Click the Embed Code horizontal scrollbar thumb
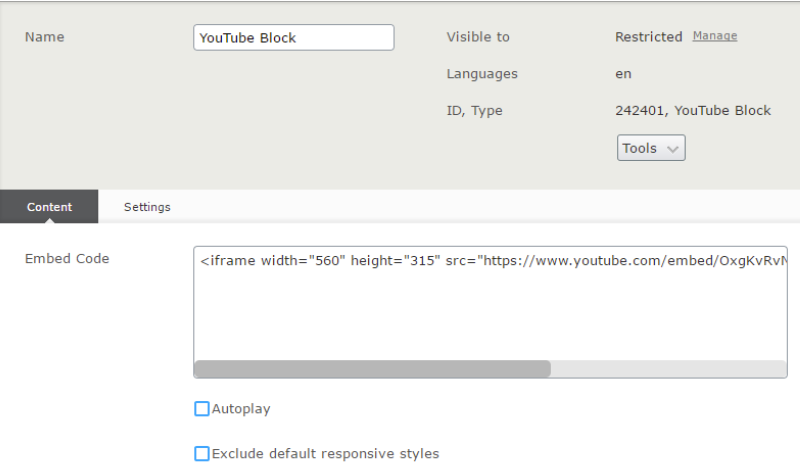The image size is (803, 466). point(372,369)
